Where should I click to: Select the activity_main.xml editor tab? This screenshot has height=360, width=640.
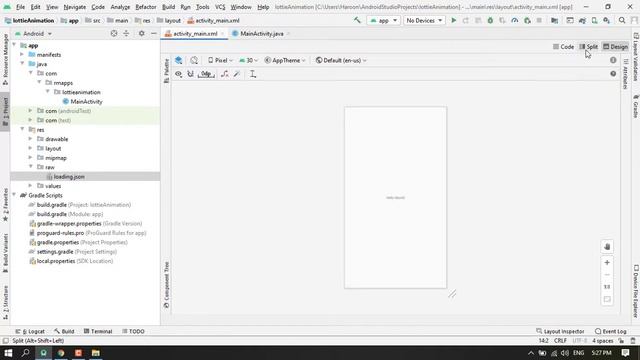pos(195,33)
